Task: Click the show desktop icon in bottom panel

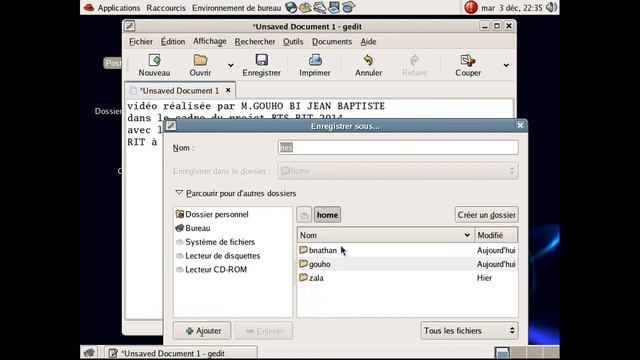Action: [x=89, y=353]
